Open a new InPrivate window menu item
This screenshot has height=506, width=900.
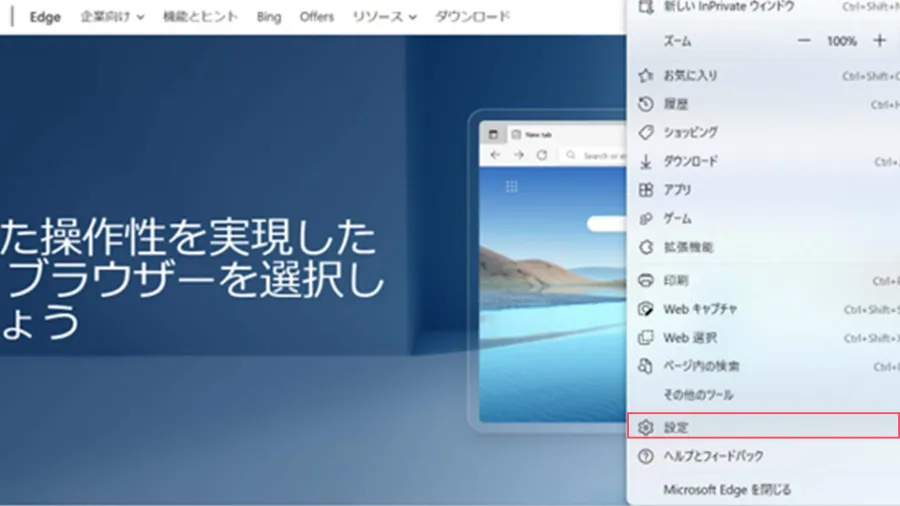(x=763, y=7)
